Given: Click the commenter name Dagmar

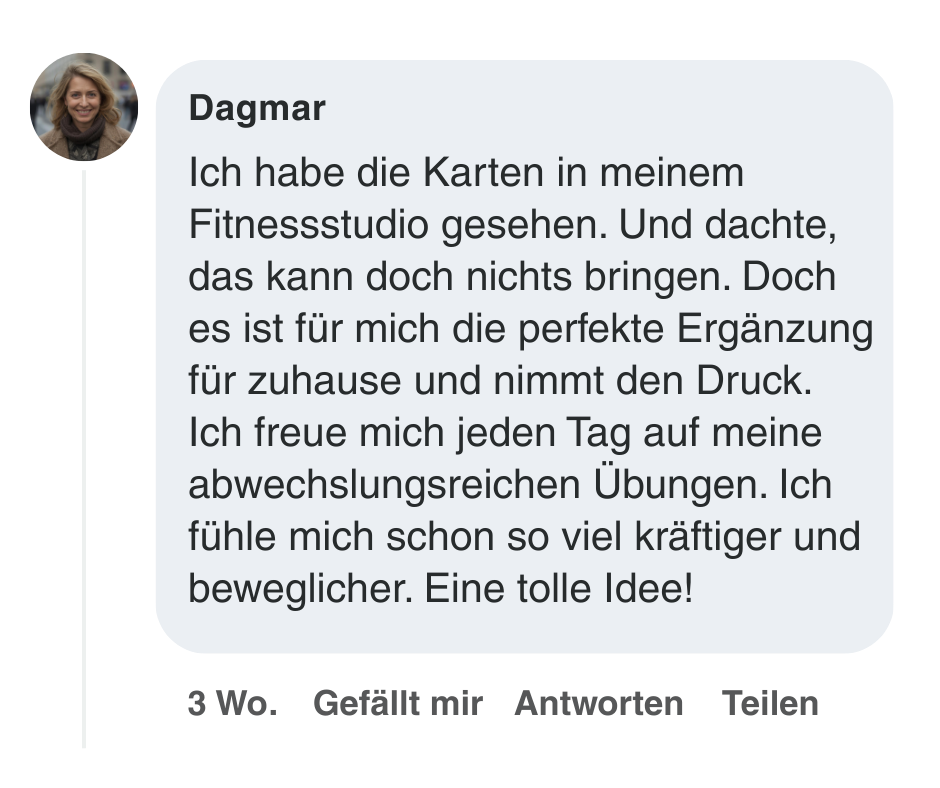Looking at the screenshot, I should 257,109.
